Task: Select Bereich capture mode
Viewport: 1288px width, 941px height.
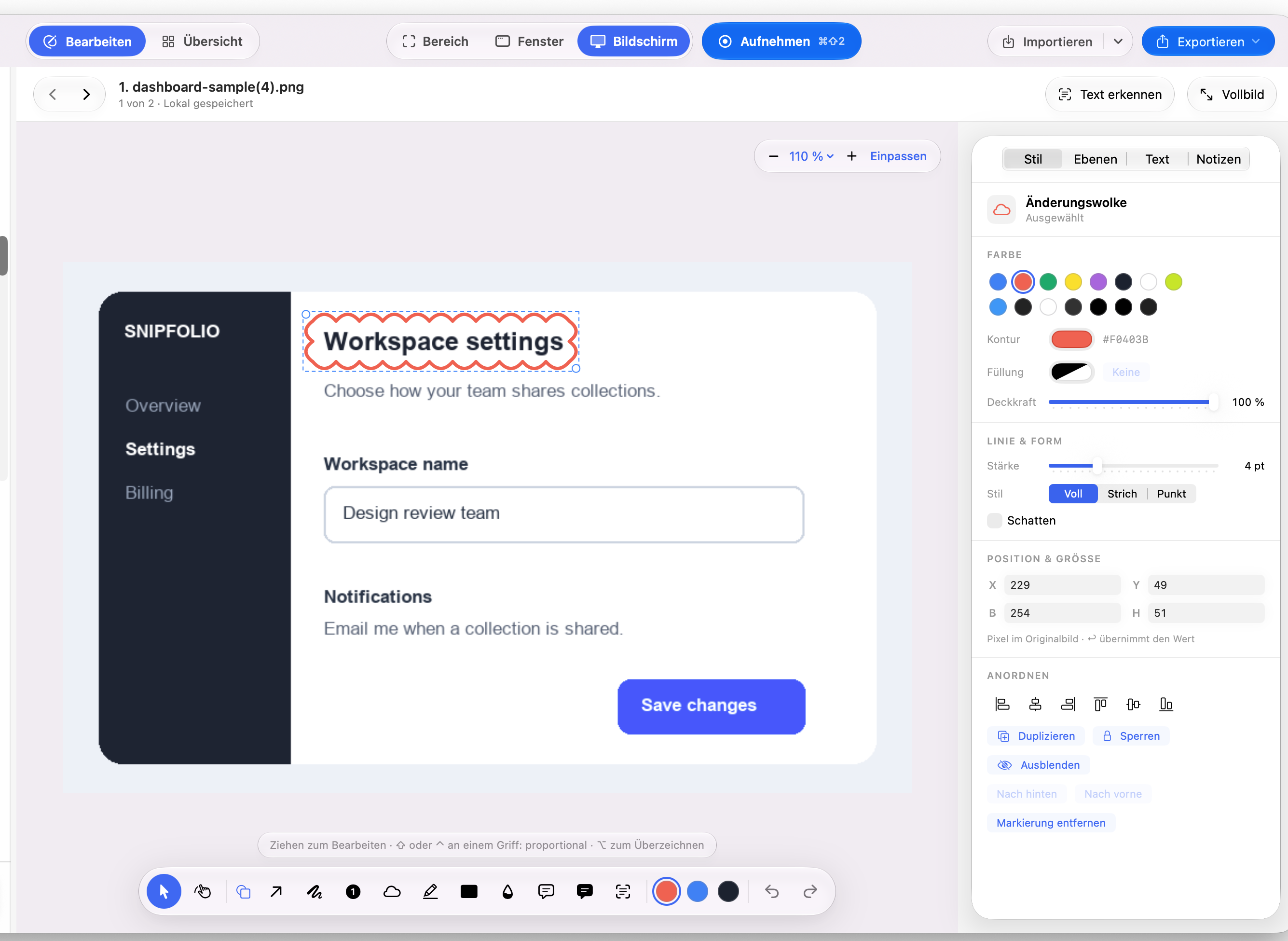Action: (x=436, y=42)
